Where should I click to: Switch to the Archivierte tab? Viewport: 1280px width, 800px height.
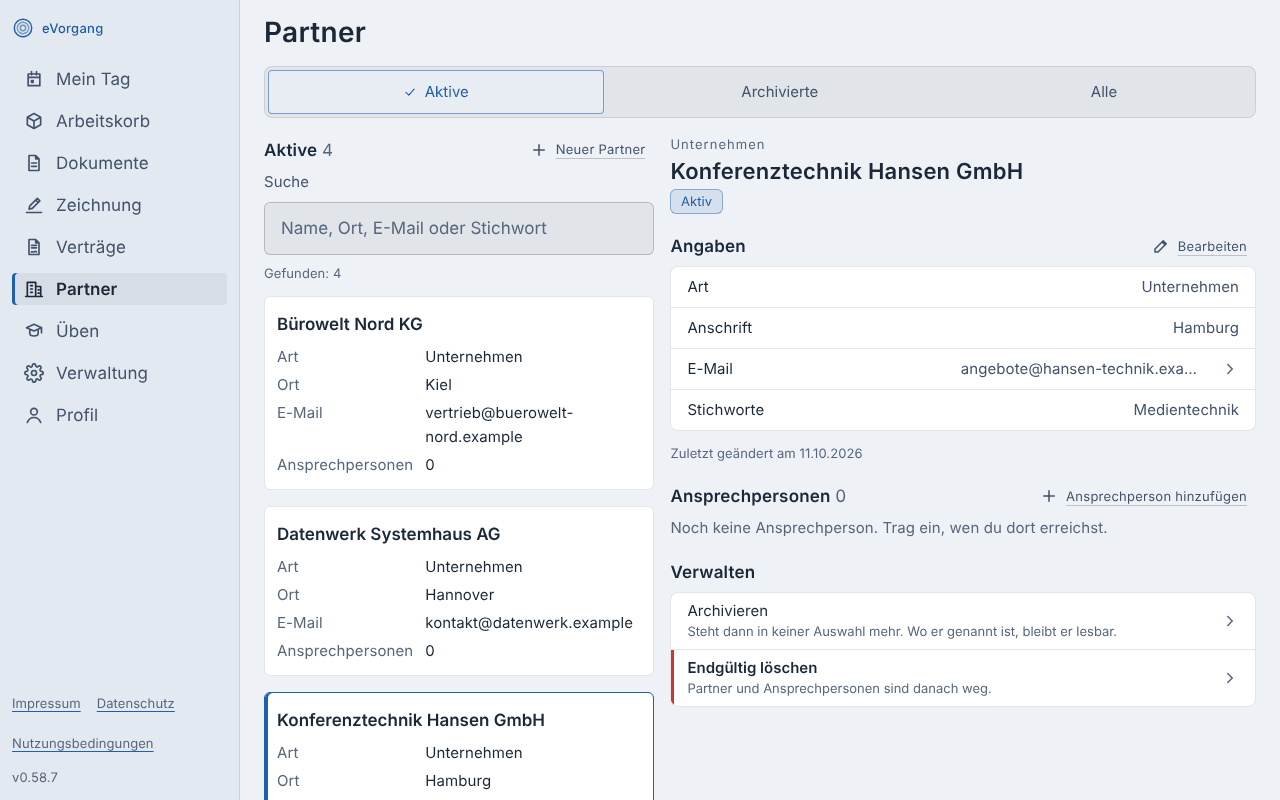coord(779,92)
